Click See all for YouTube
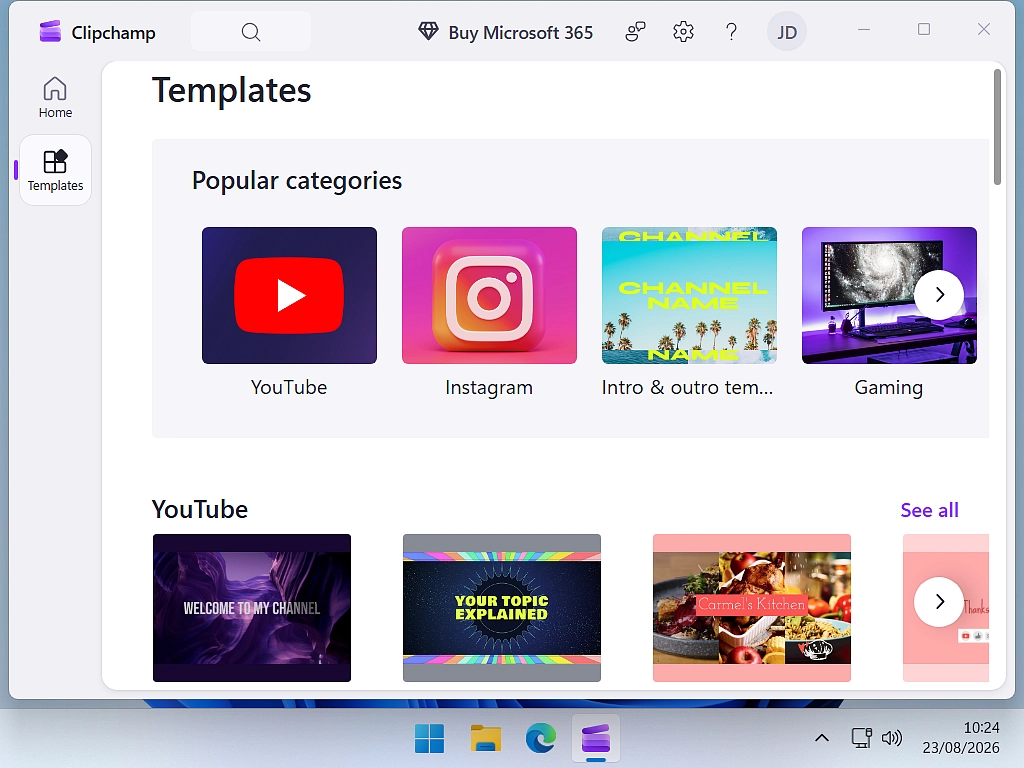1024x768 pixels. [x=929, y=510]
